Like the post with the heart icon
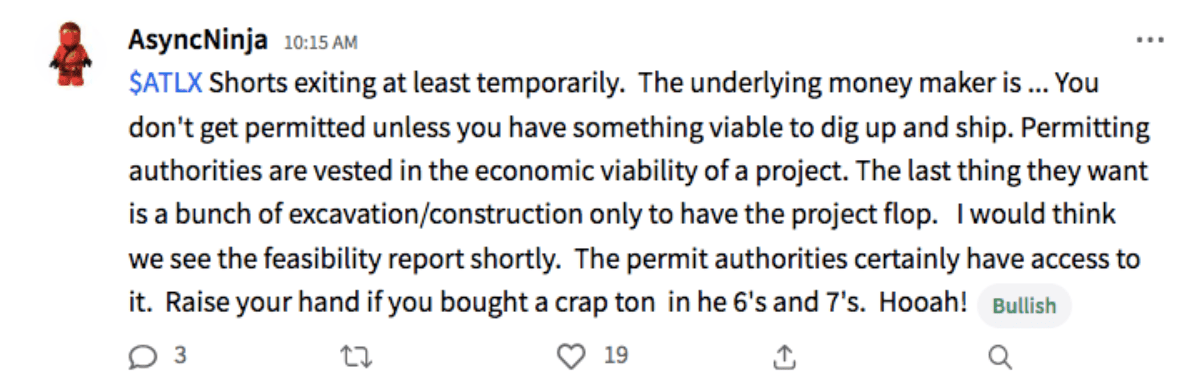Viewport: 1190px width, 390px height. [571, 357]
